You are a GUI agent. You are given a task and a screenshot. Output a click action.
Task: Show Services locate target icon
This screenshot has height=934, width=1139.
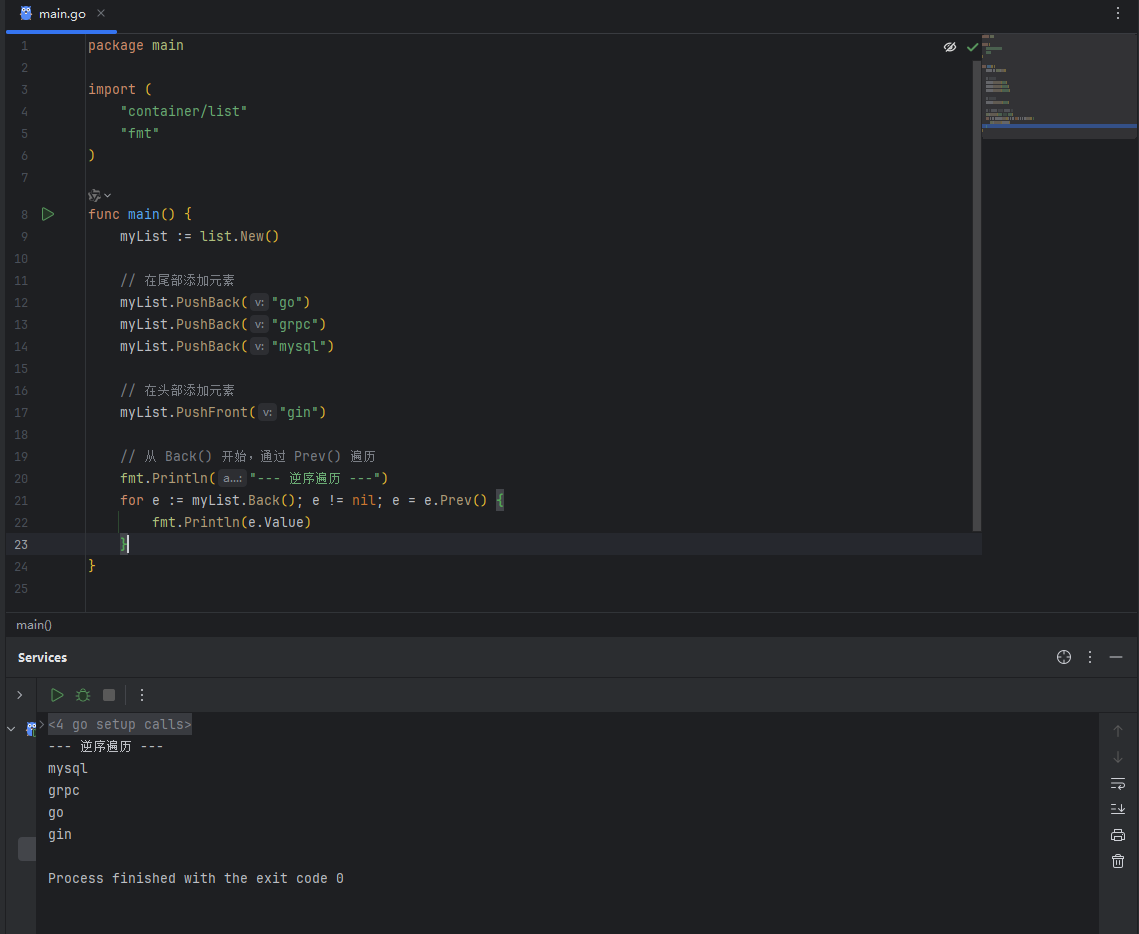1063,657
